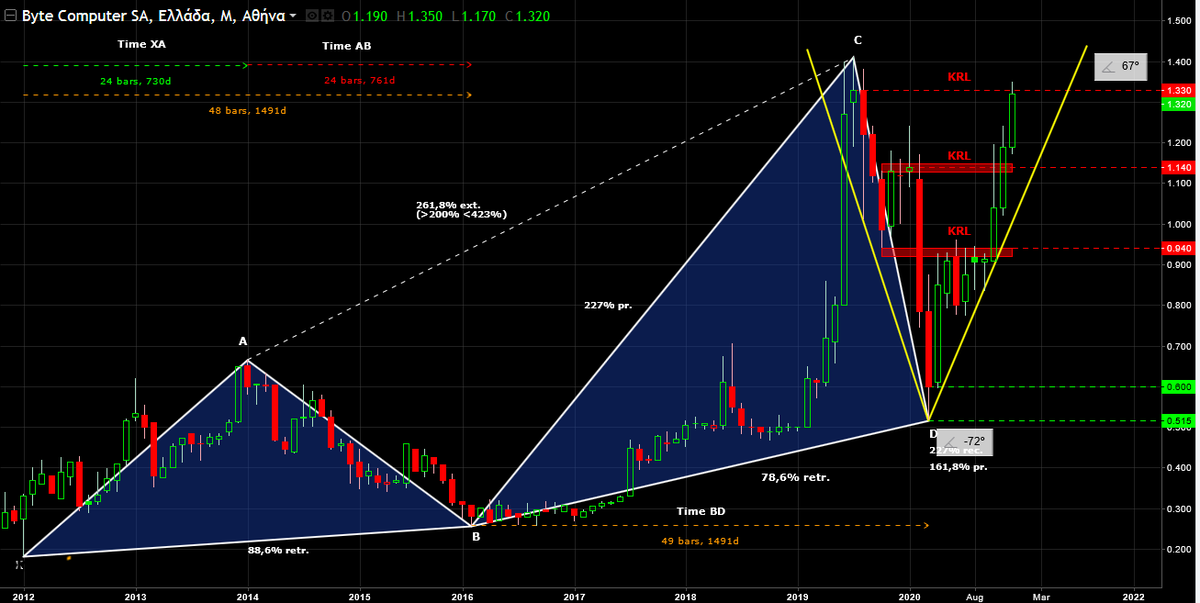
Task: Click the 2022 label on time axis
Action: 1133,595
